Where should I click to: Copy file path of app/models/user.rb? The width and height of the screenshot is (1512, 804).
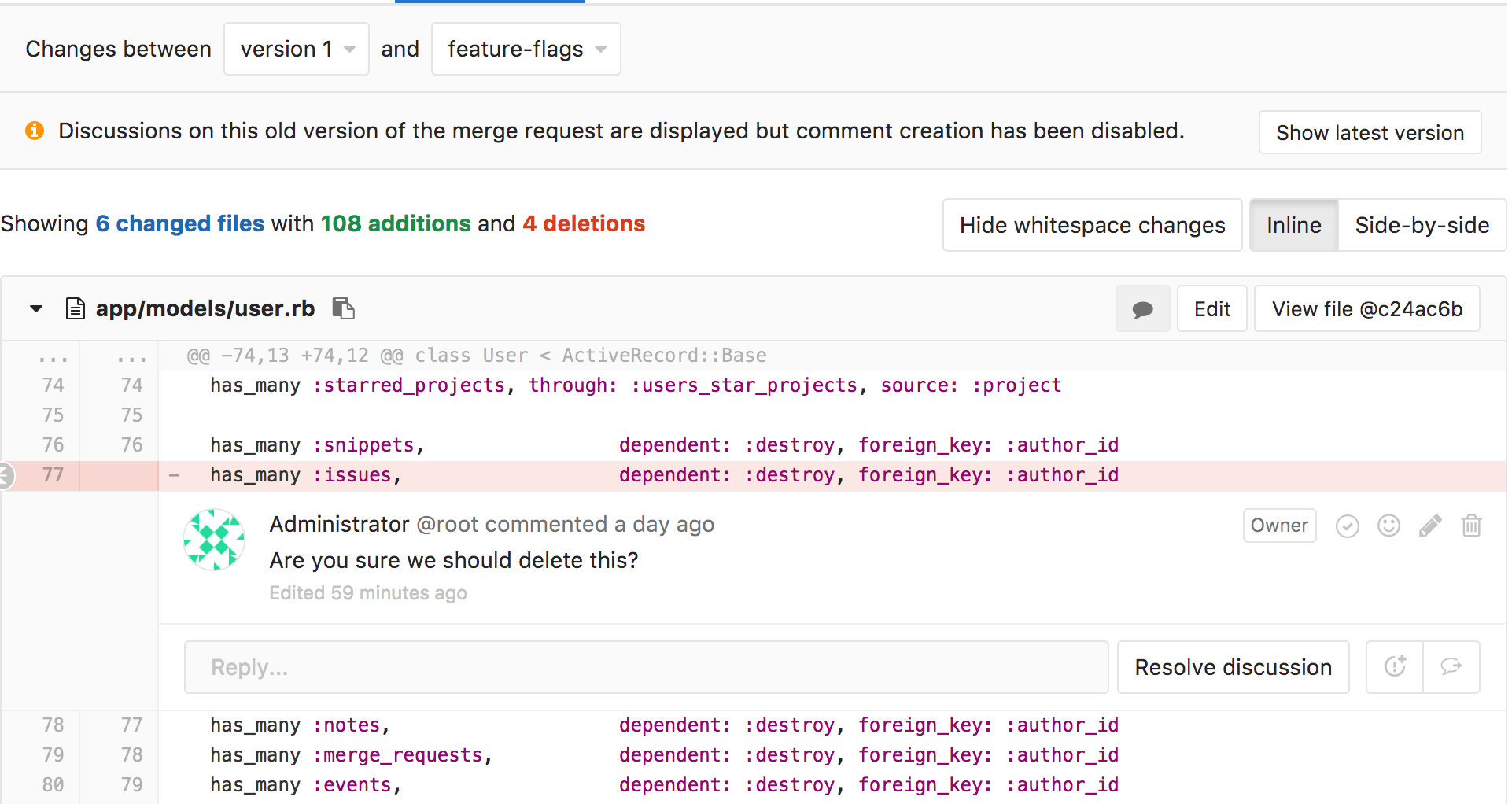pyautogui.click(x=343, y=308)
